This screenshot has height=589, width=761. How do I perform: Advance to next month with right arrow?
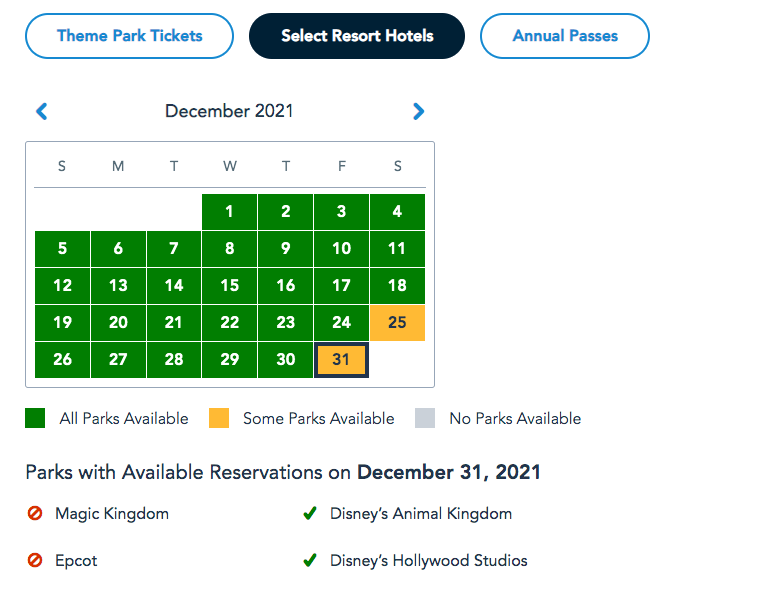point(418,112)
